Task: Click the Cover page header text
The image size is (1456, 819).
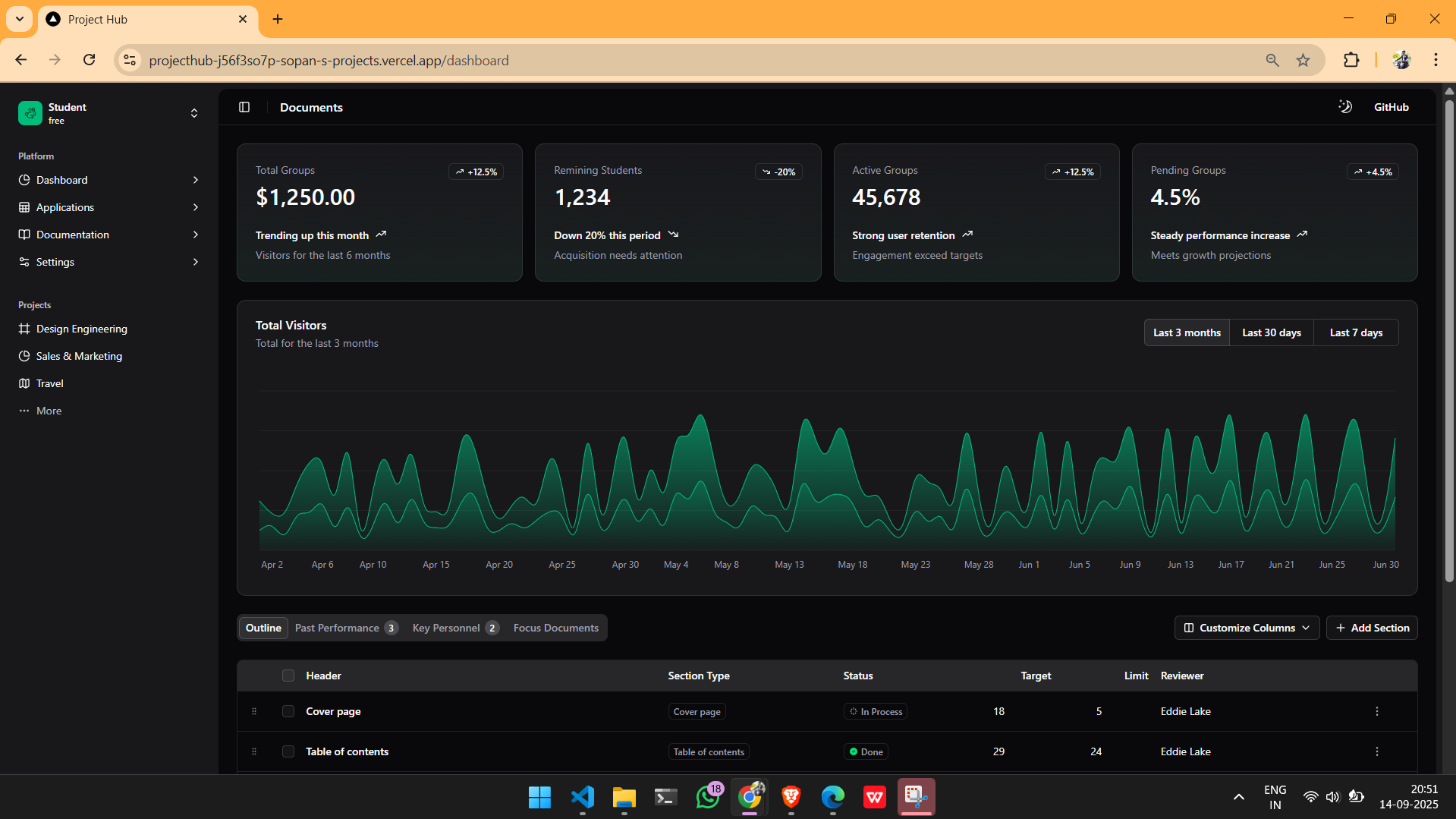Action: (333, 711)
